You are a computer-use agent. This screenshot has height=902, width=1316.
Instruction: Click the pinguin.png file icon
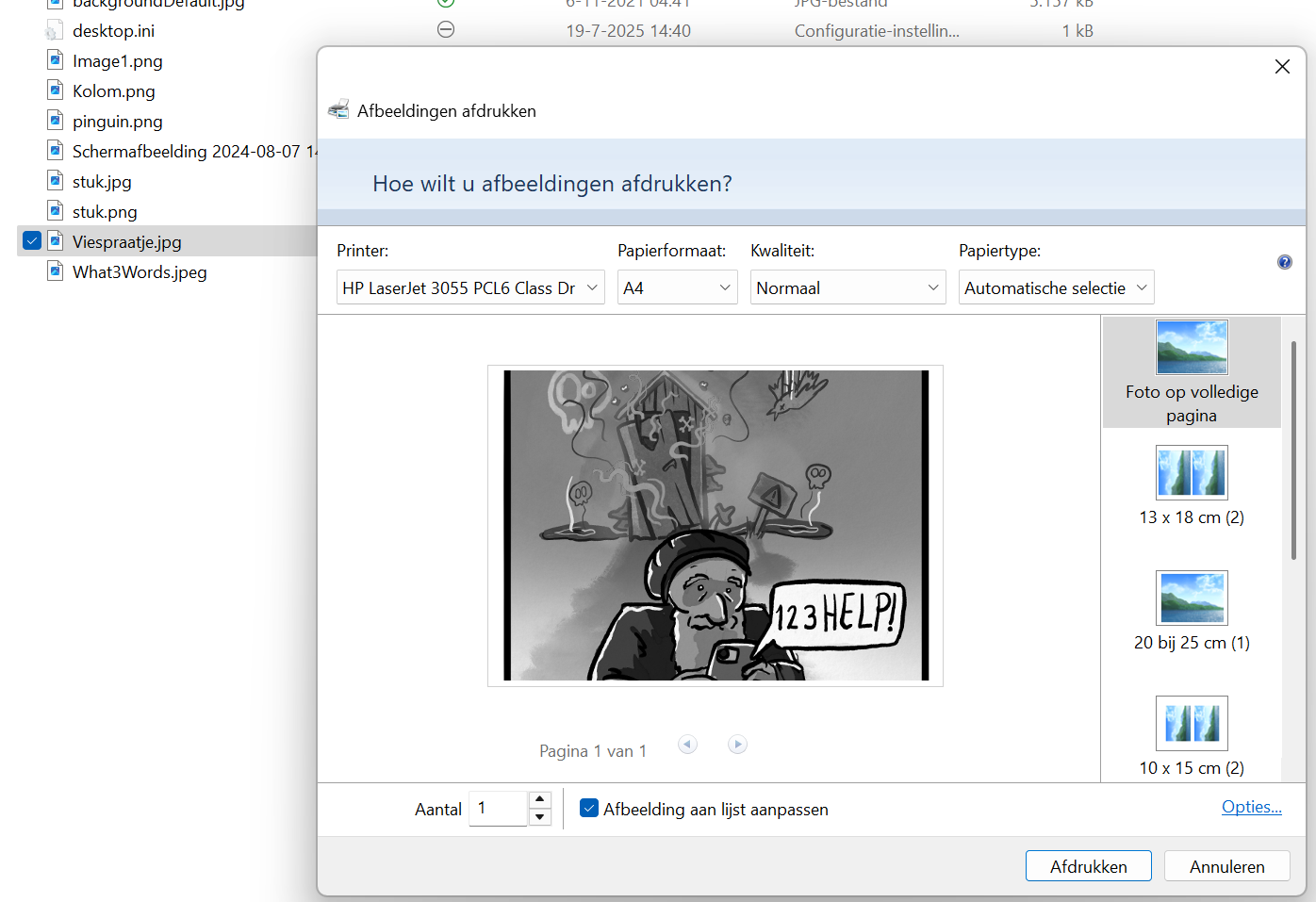(x=54, y=121)
